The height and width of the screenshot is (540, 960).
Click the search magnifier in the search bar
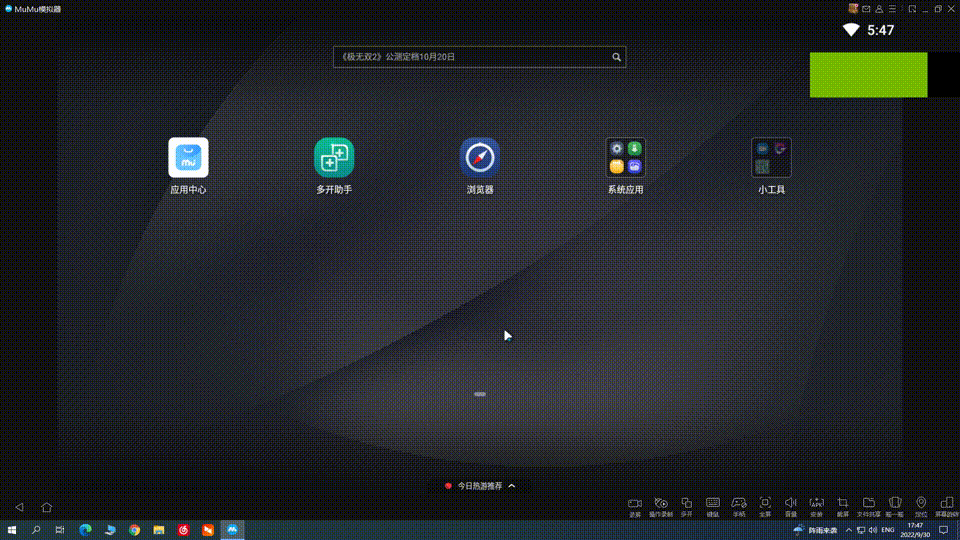617,57
